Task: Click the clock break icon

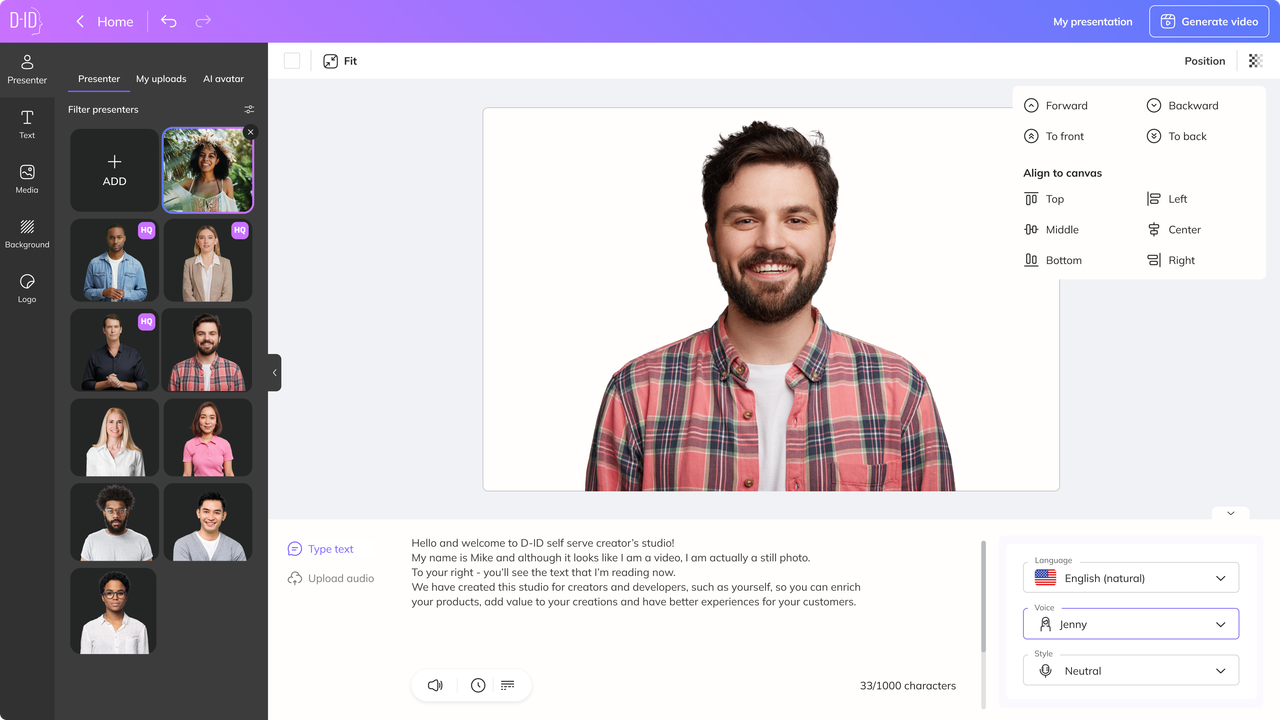Action: (x=478, y=685)
